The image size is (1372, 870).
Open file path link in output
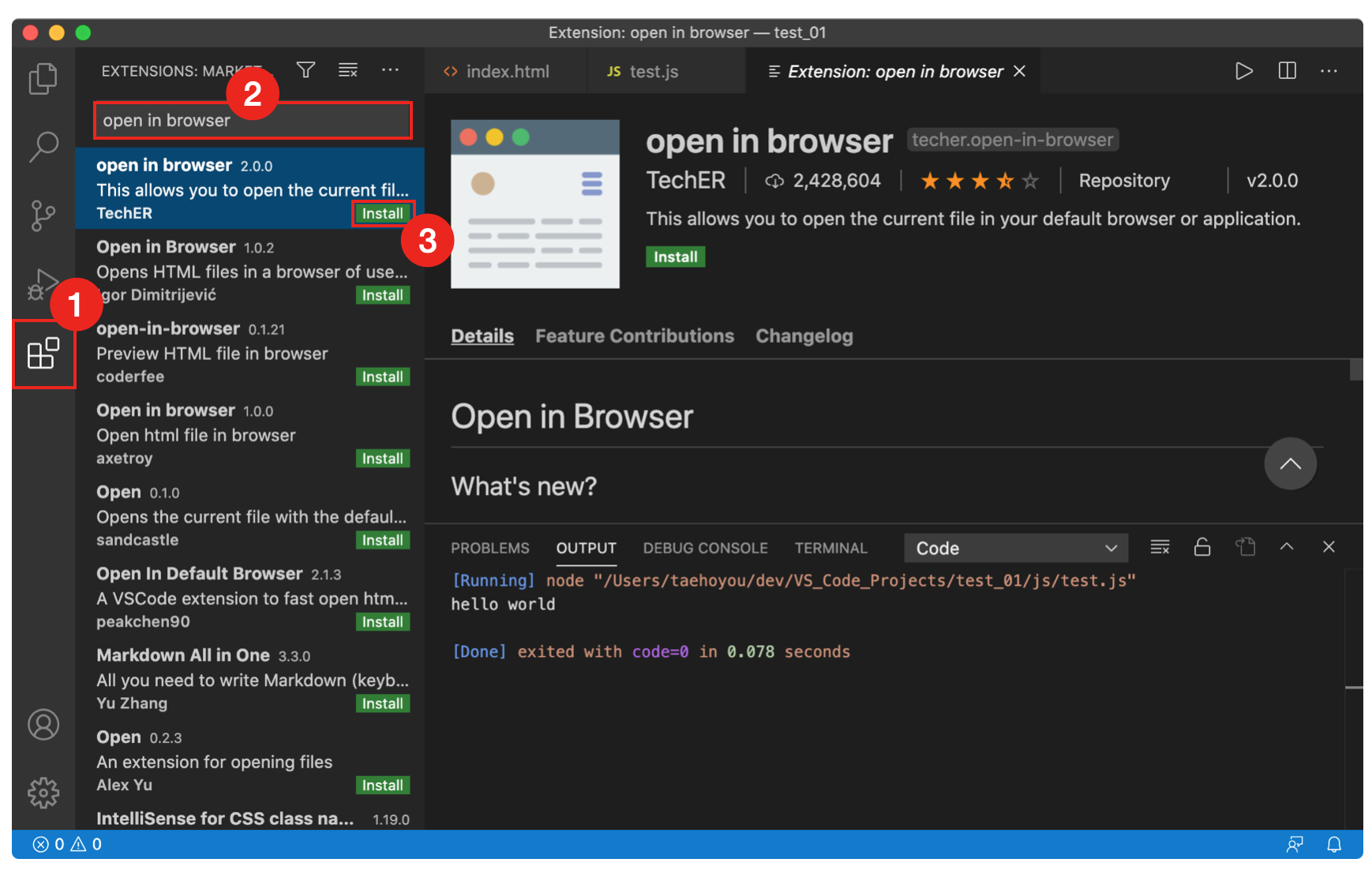click(865, 581)
